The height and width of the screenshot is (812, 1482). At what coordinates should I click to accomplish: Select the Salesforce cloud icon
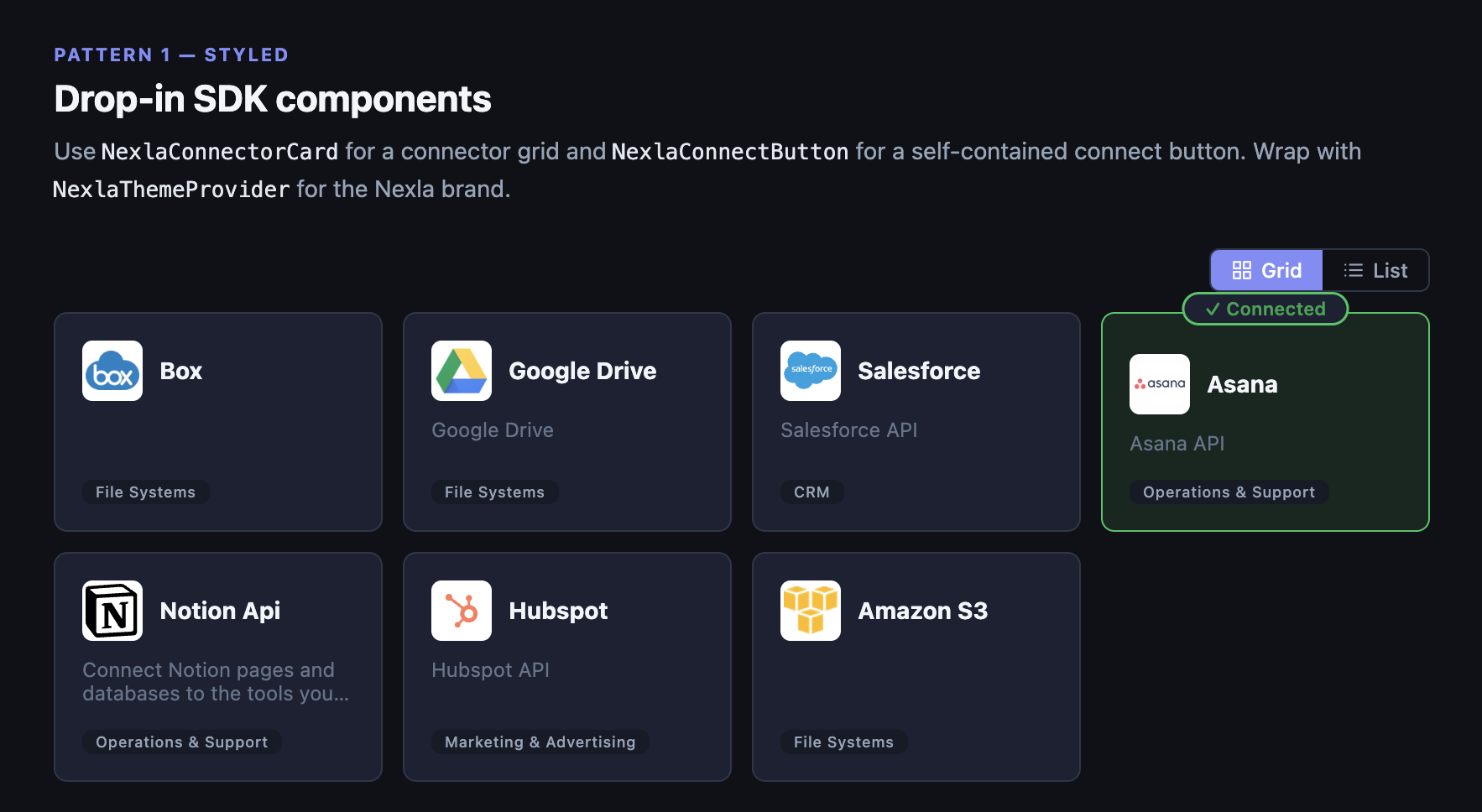(810, 371)
